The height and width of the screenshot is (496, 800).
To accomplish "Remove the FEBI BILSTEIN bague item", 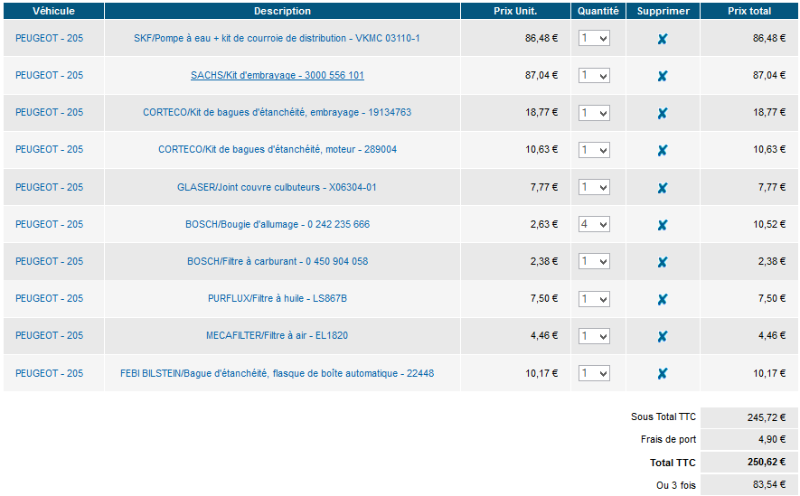I will [662, 373].
